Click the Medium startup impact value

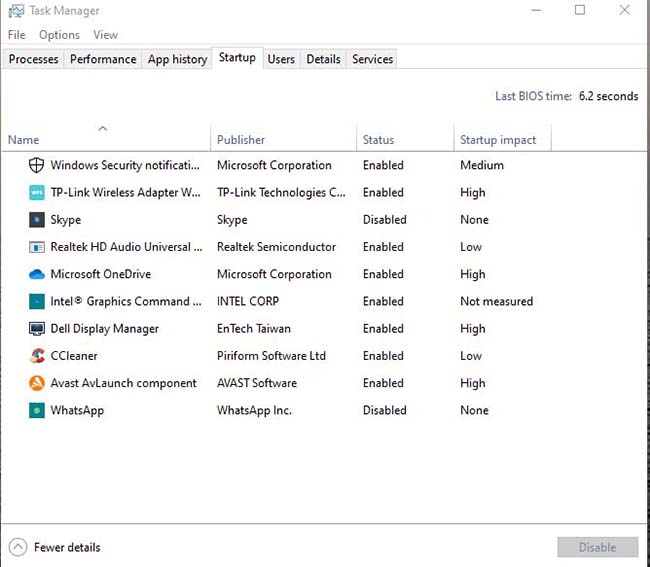click(482, 165)
